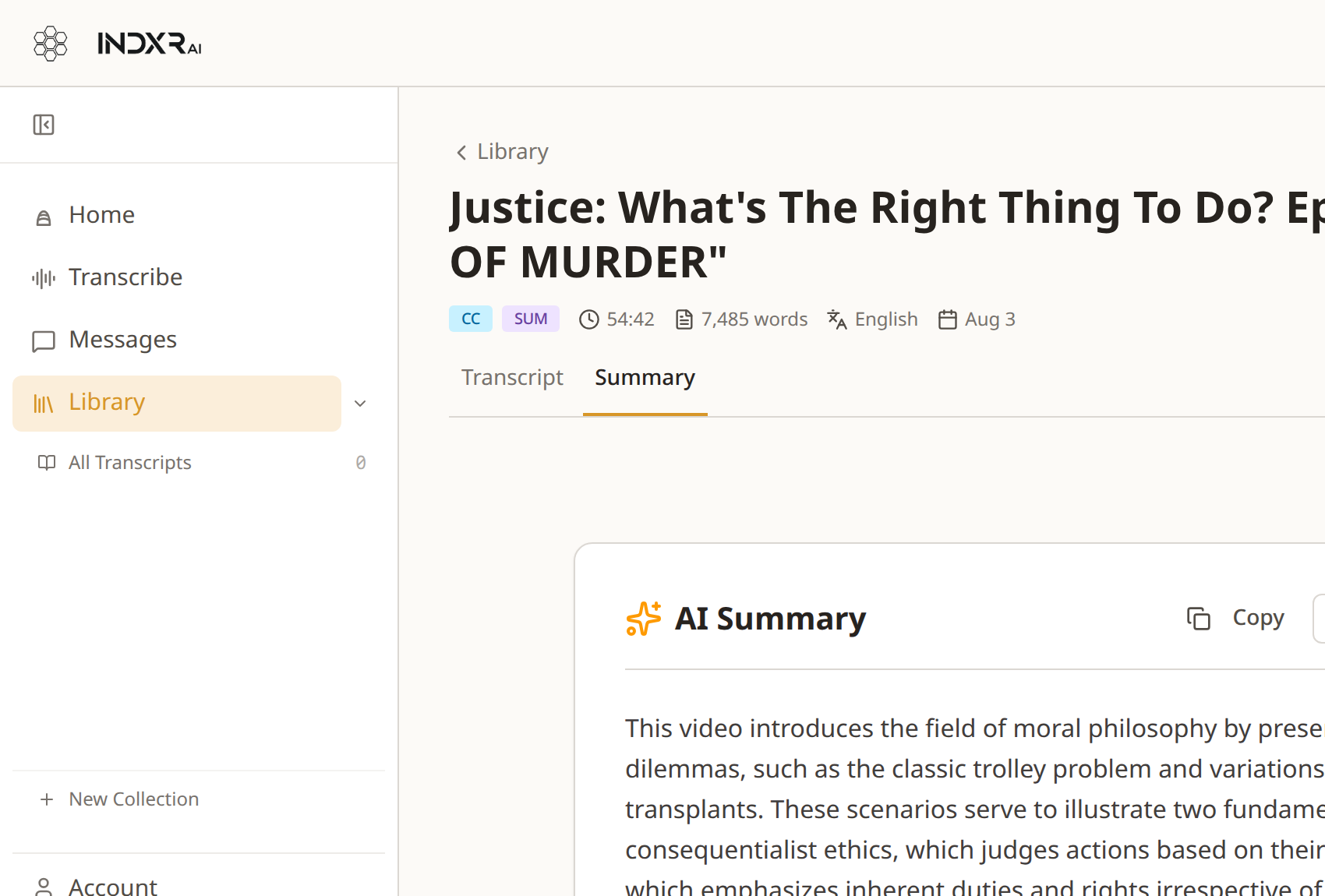1325x896 pixels.
Task: Click the 7,485 words label
Action: click(754, 319)
